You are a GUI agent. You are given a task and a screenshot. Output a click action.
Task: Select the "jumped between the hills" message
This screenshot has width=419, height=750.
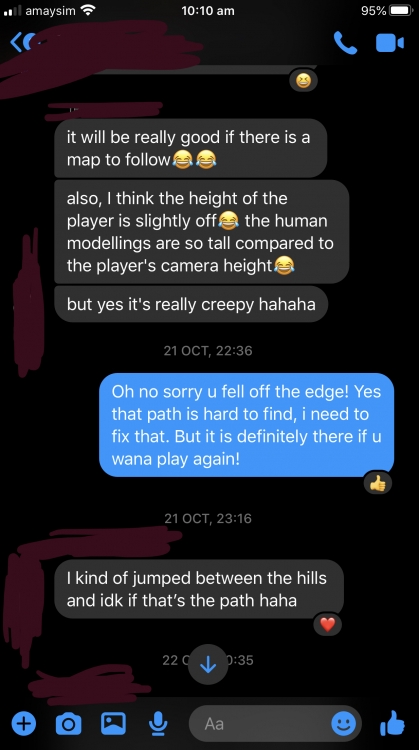pyautogui.click(x=199, y=589)
